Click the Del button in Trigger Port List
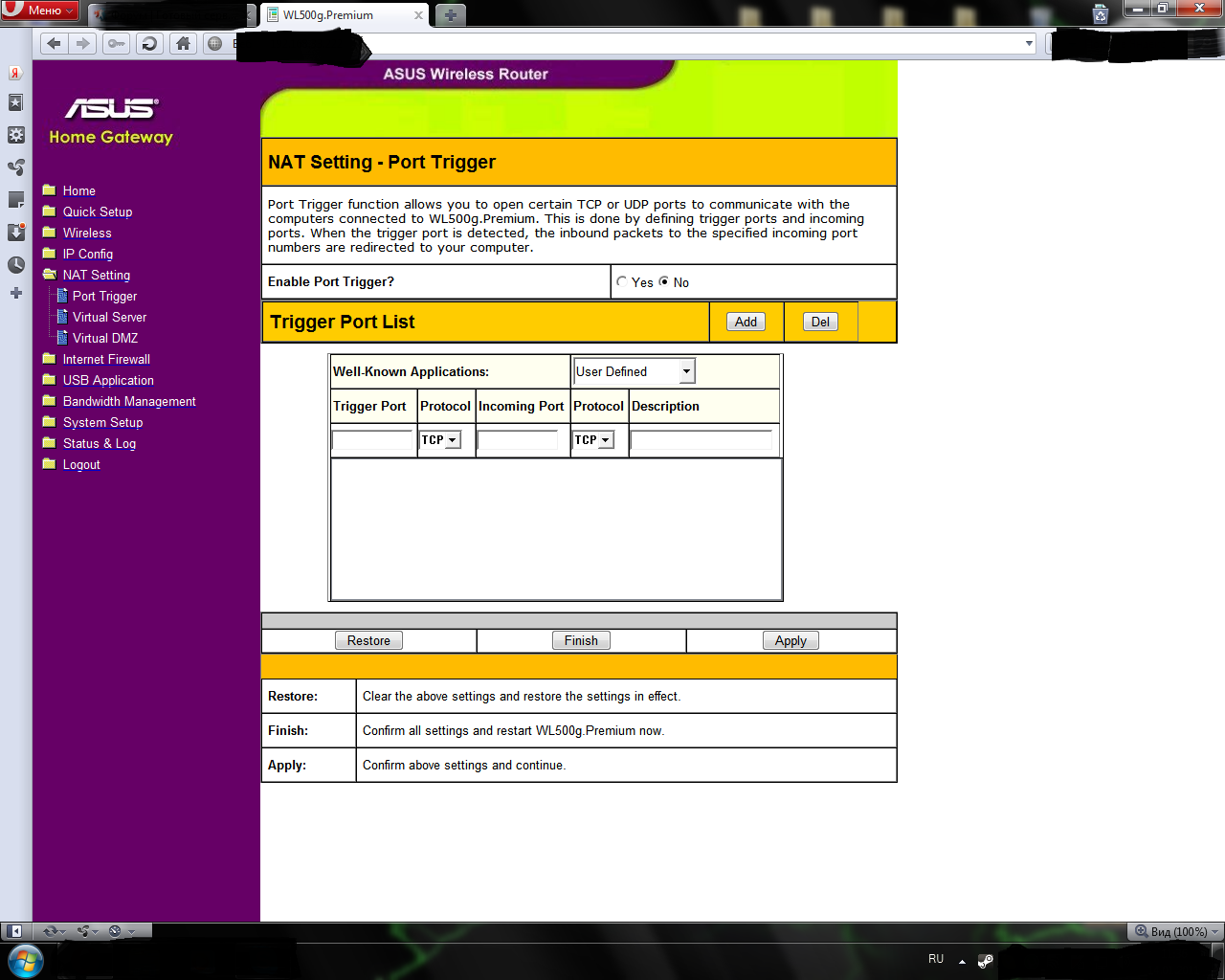1225x980 pixels. [x=820, y=322]
